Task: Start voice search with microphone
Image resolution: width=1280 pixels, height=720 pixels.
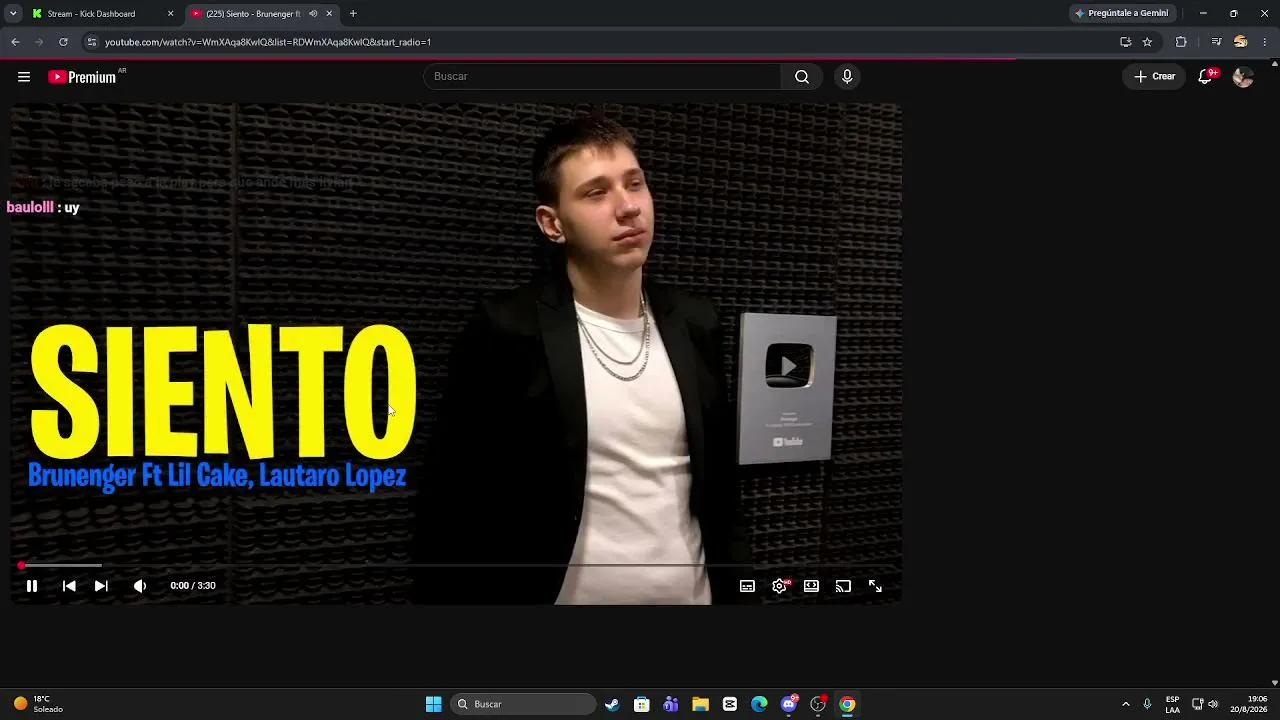Action: [847, 77]
